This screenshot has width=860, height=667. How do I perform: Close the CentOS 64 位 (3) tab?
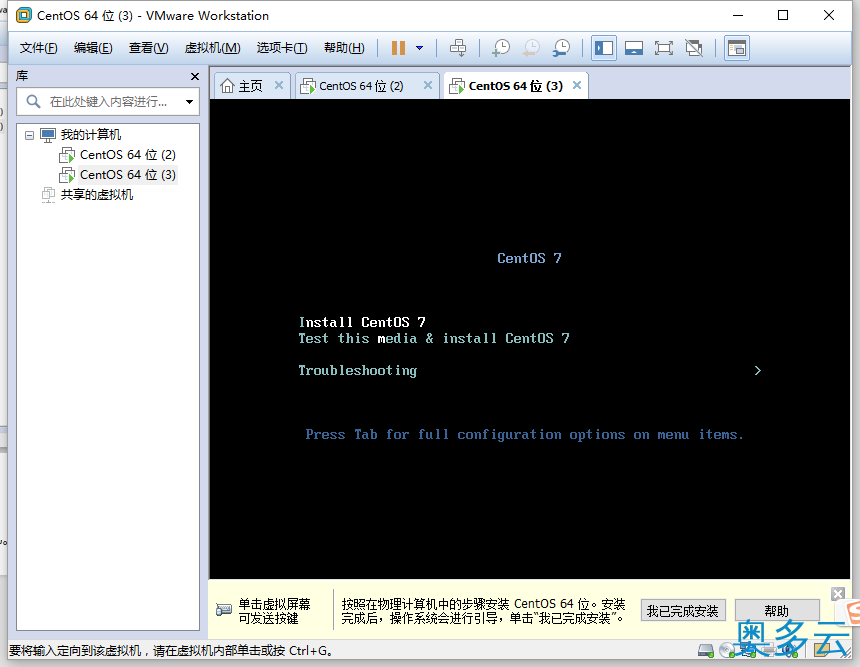coord(577,85)
